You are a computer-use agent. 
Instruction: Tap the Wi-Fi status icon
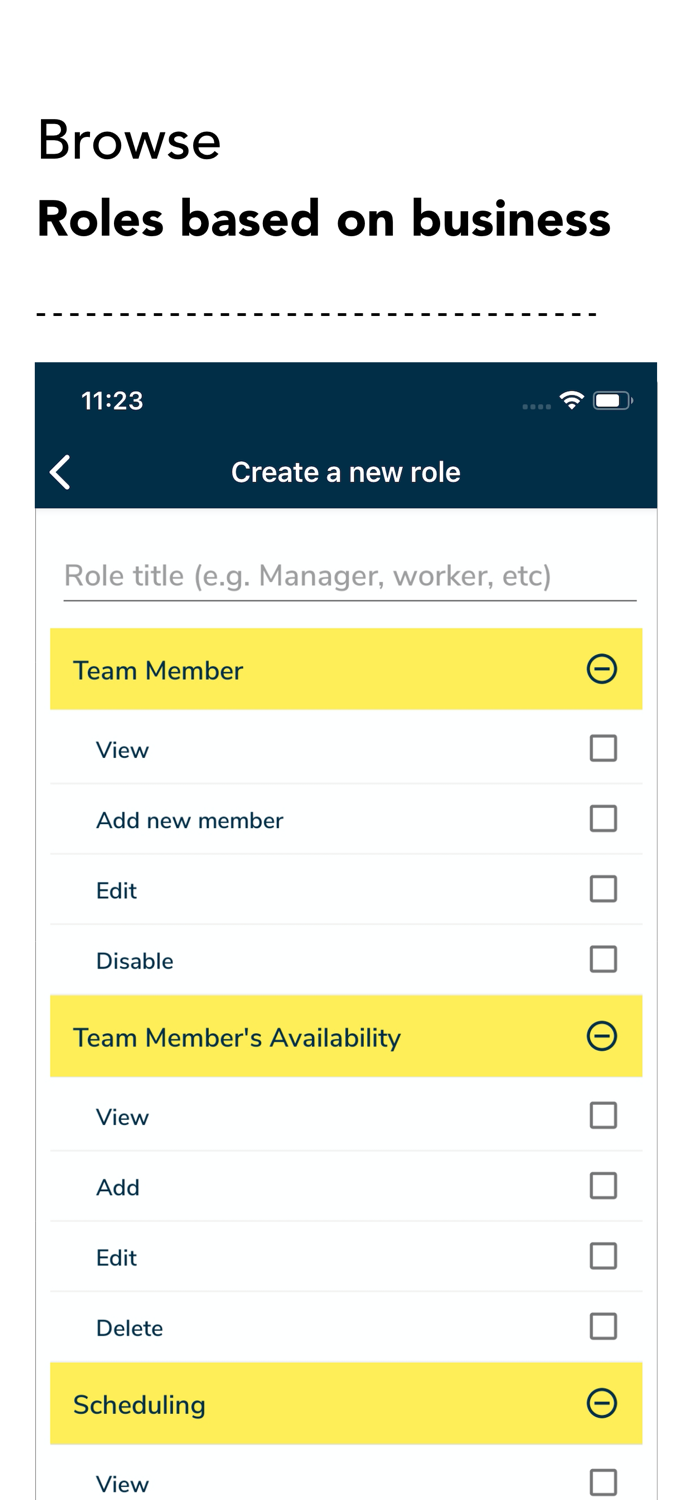tap(570, 399)
